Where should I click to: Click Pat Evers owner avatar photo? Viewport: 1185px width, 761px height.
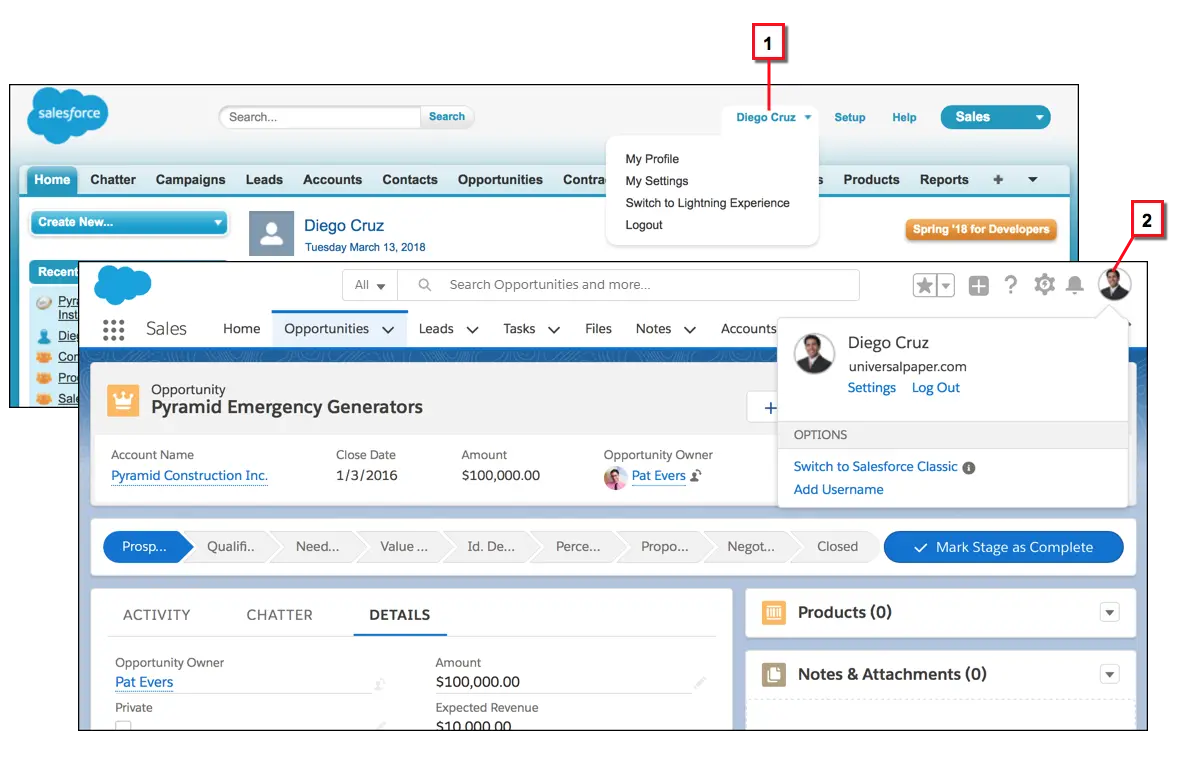pyautogui.click(x=615, y=477)
